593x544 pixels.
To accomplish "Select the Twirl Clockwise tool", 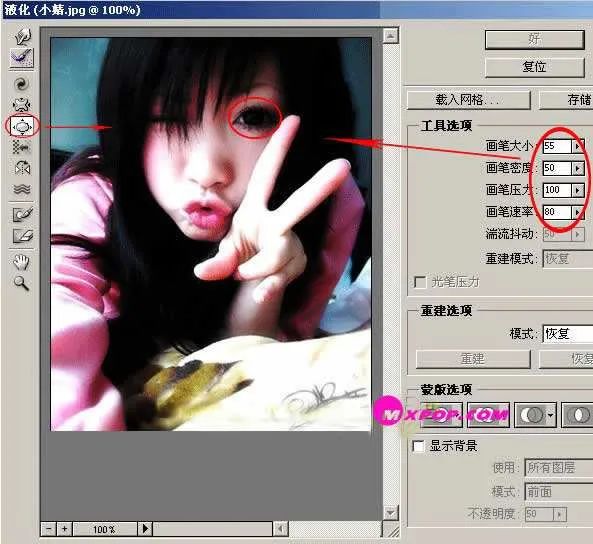I will [22, 84].
